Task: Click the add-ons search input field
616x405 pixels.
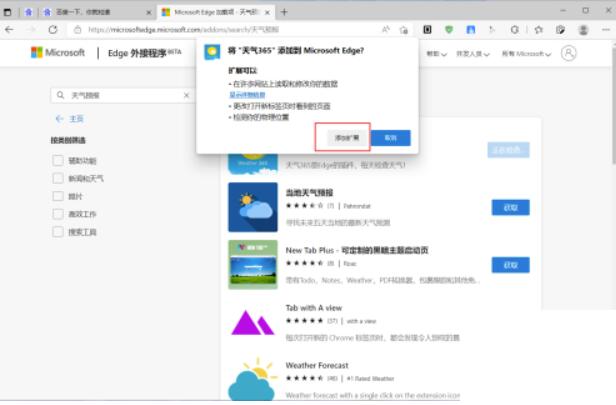Action: (x=124, y=95)
